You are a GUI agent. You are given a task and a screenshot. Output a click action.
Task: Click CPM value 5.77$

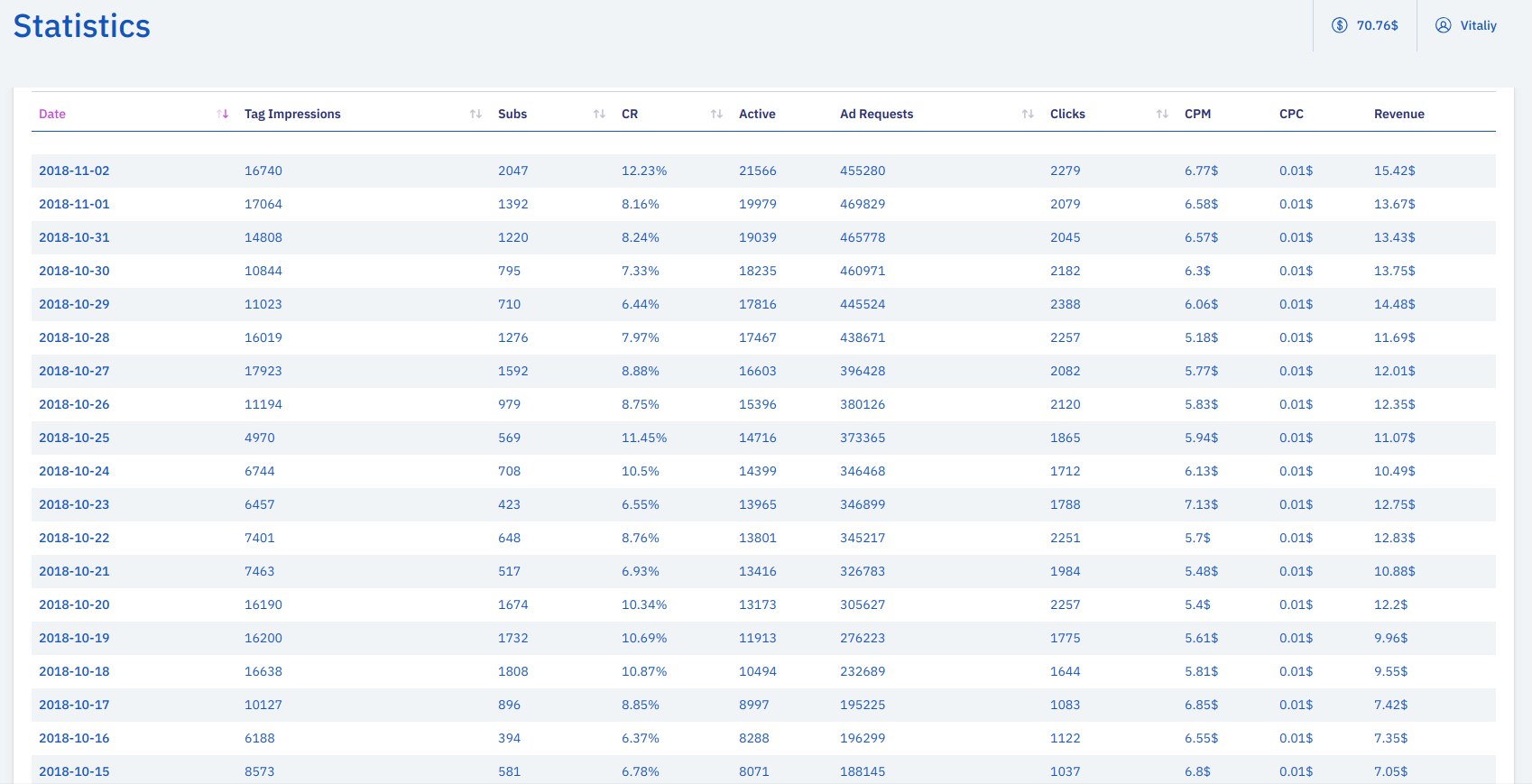point(1202,371)
